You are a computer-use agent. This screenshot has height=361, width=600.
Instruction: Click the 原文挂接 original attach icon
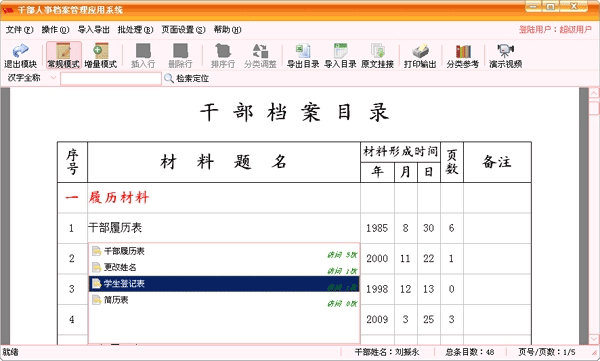tap(377, 56)
